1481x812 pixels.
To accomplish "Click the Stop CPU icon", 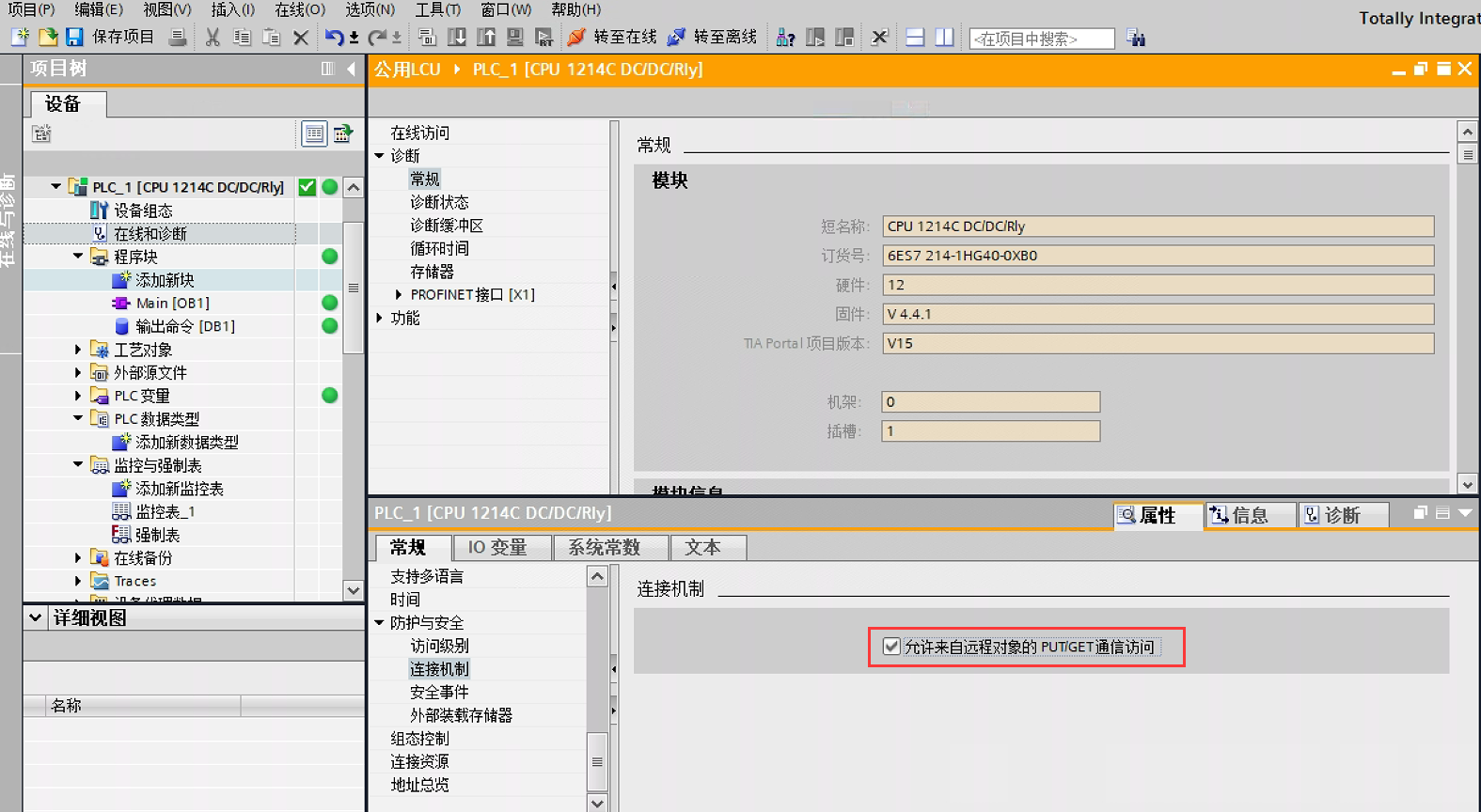I will pos(844,38).
